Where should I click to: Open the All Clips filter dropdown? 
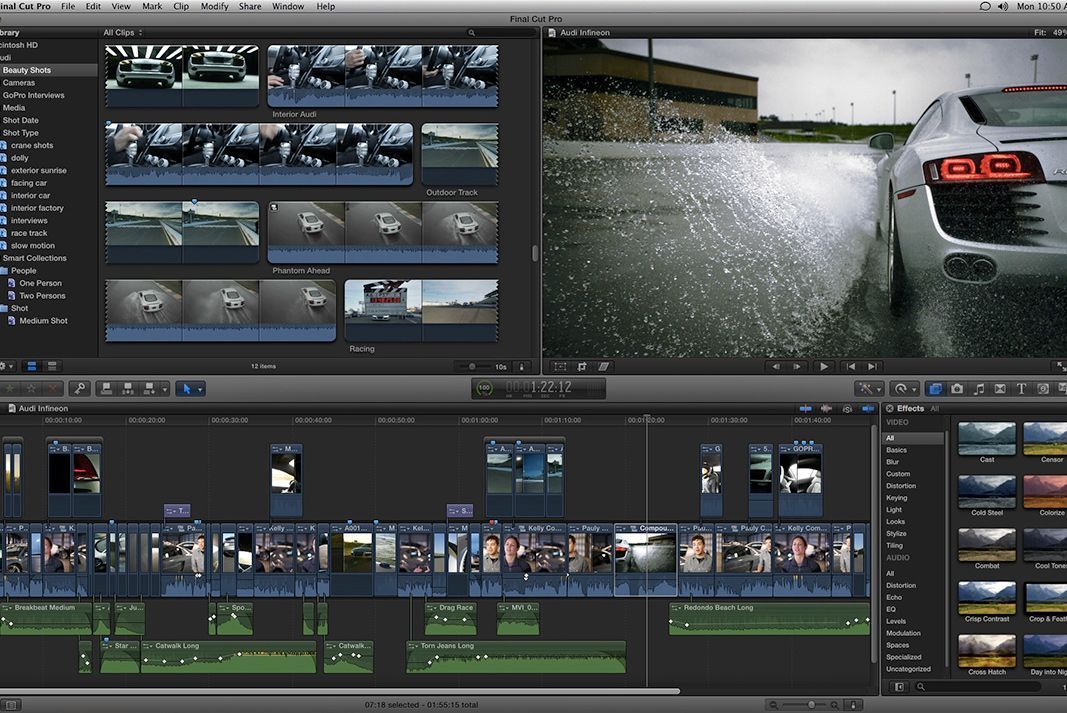coord(122,33)
